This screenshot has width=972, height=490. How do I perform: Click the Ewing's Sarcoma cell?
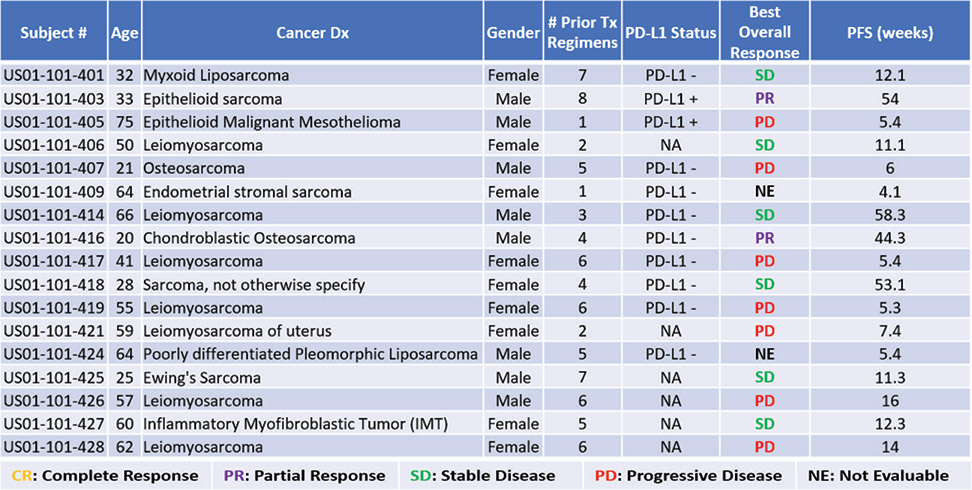[202, 378]
